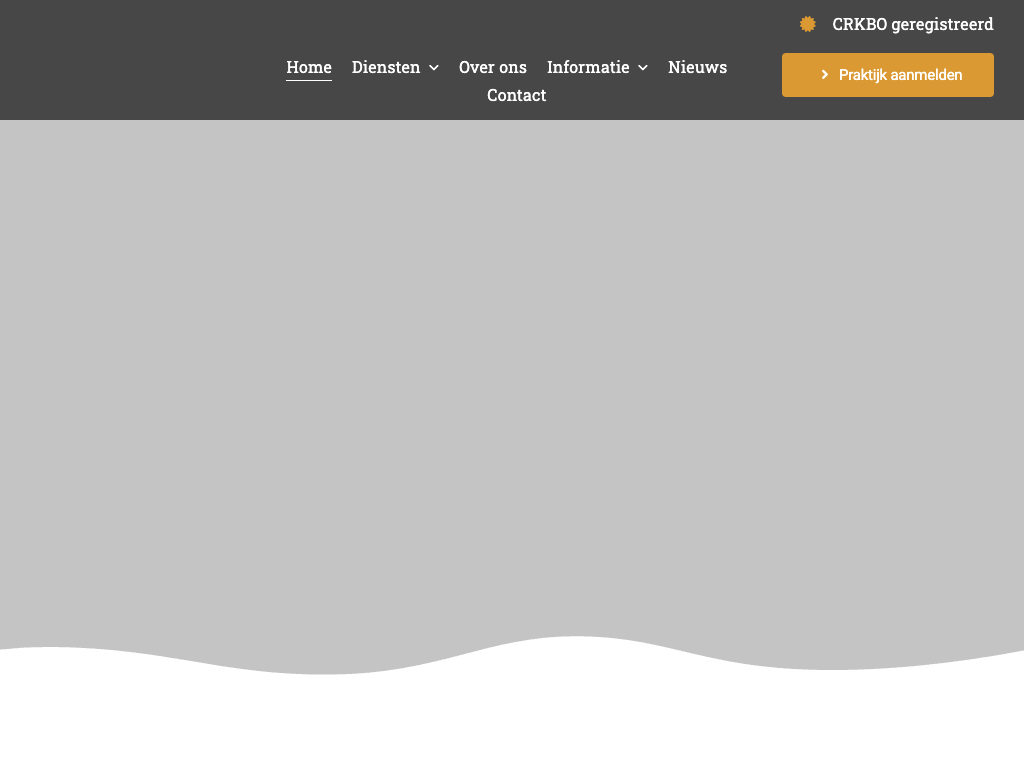Click the arrow icon inside Praktijk aanmelden
The image size is (1024, 768).
[824, 75]
